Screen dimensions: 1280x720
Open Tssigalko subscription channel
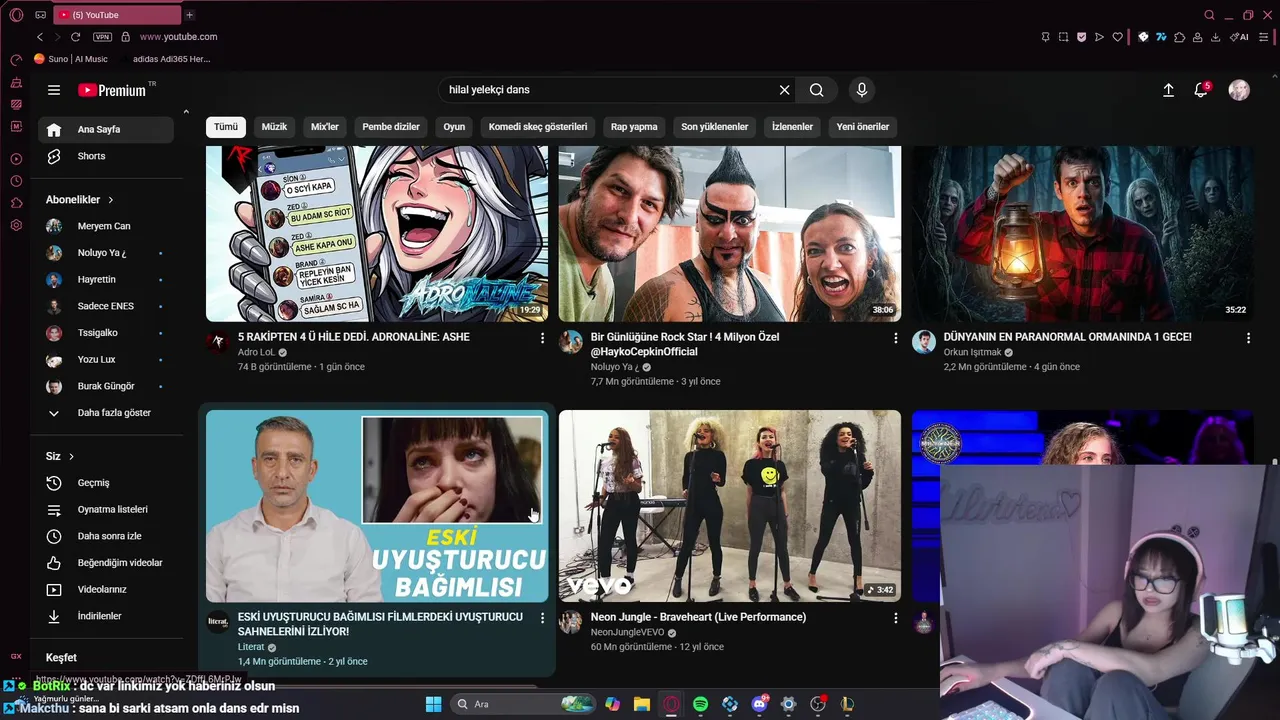tap(106, 333)
